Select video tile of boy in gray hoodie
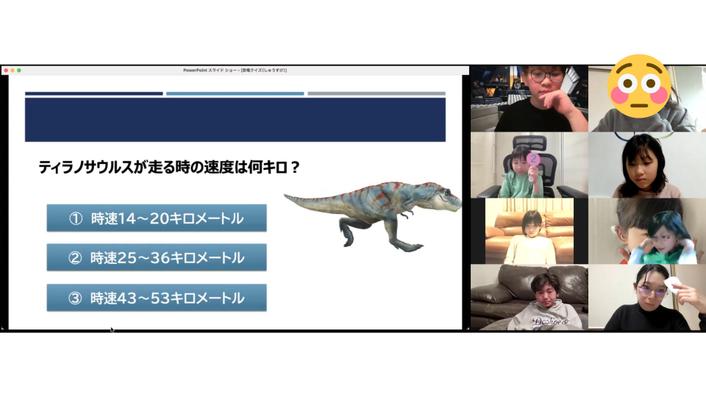The width and height of the screenshot is (706, 397). point(529,298)
